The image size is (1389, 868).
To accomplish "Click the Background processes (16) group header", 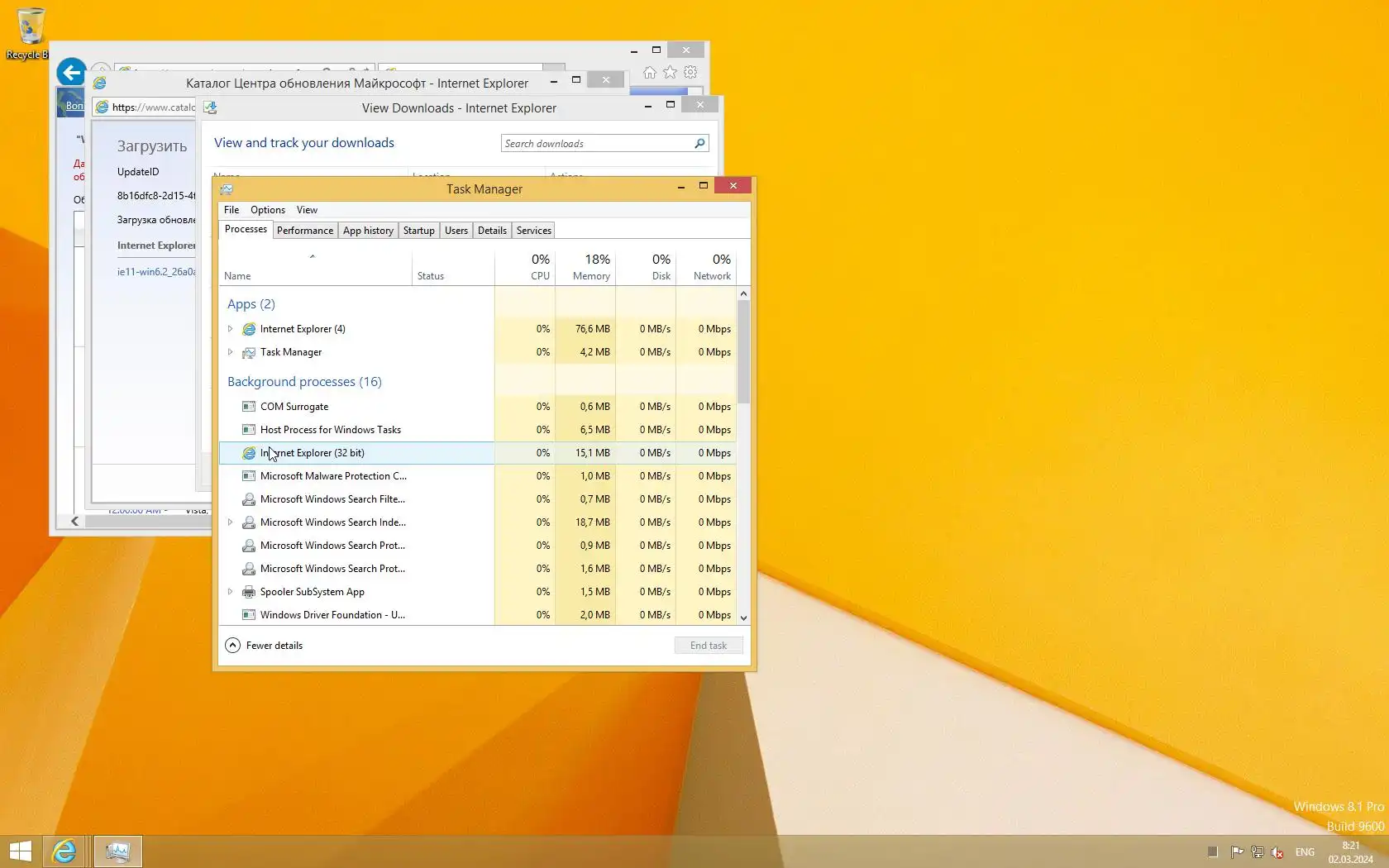I will pyautogui.click(x=304, y=382).
